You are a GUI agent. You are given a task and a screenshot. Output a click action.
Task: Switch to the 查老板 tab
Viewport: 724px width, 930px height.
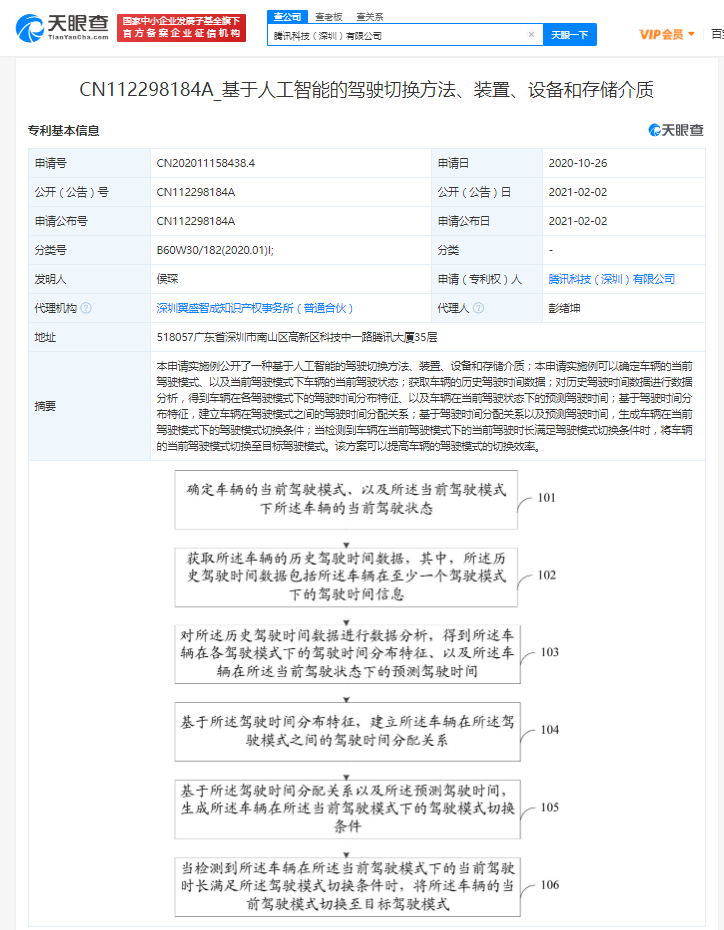click(x=328, y=17)
